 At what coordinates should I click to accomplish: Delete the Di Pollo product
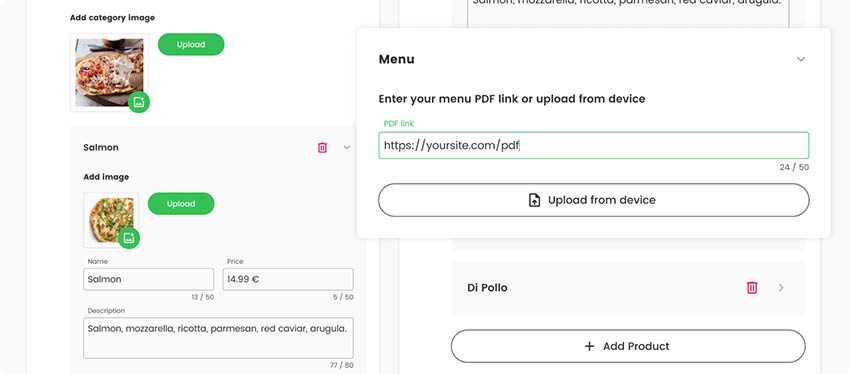[752, 287]
